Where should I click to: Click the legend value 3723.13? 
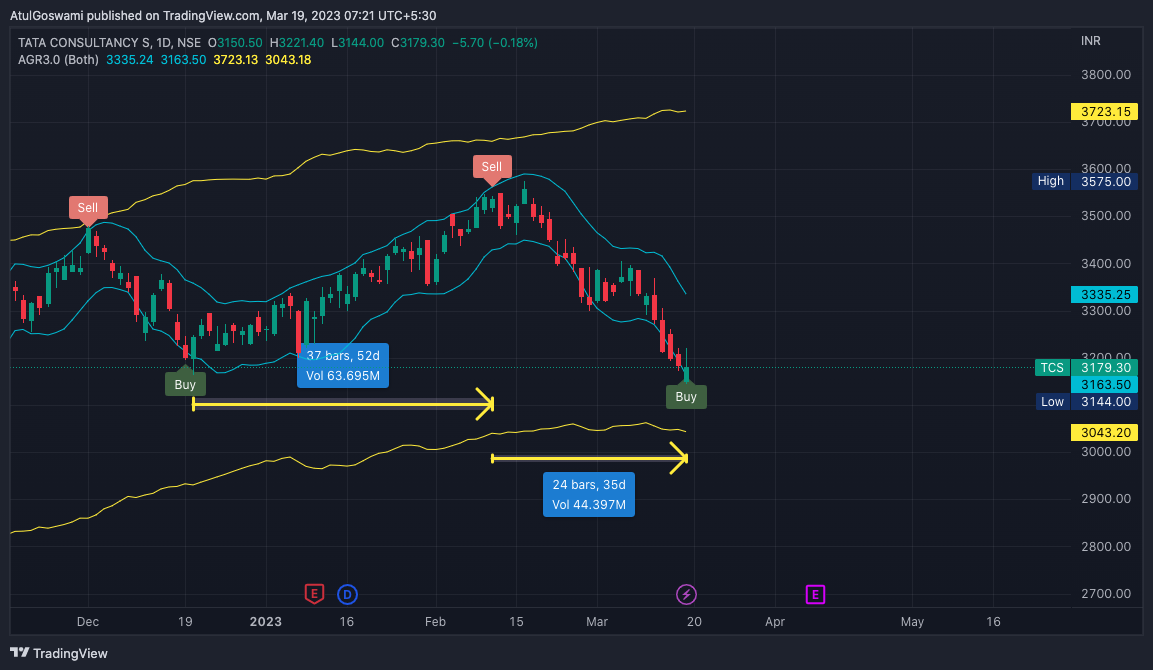point(235,60)
